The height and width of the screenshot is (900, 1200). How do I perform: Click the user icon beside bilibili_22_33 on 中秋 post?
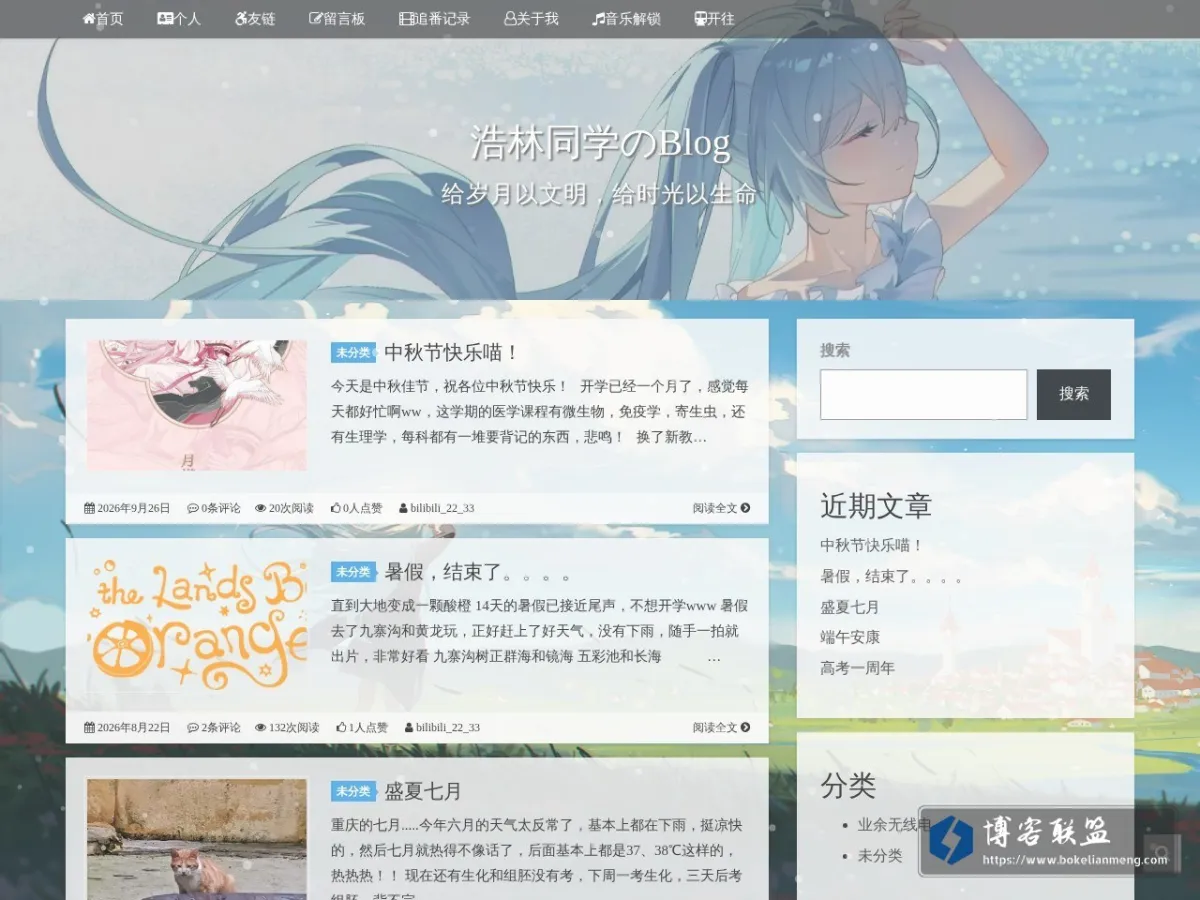pyautogui.click(x=403, y=508)
